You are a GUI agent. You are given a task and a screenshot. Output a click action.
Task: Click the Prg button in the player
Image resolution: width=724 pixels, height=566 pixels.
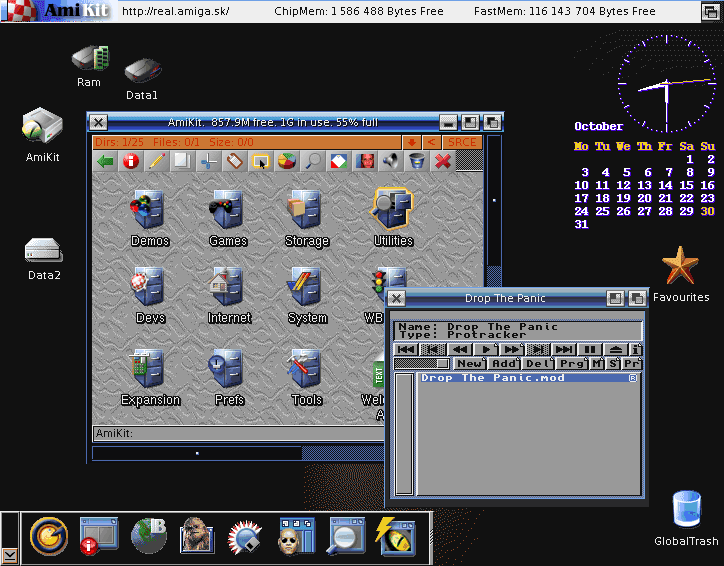pos(573,363)
